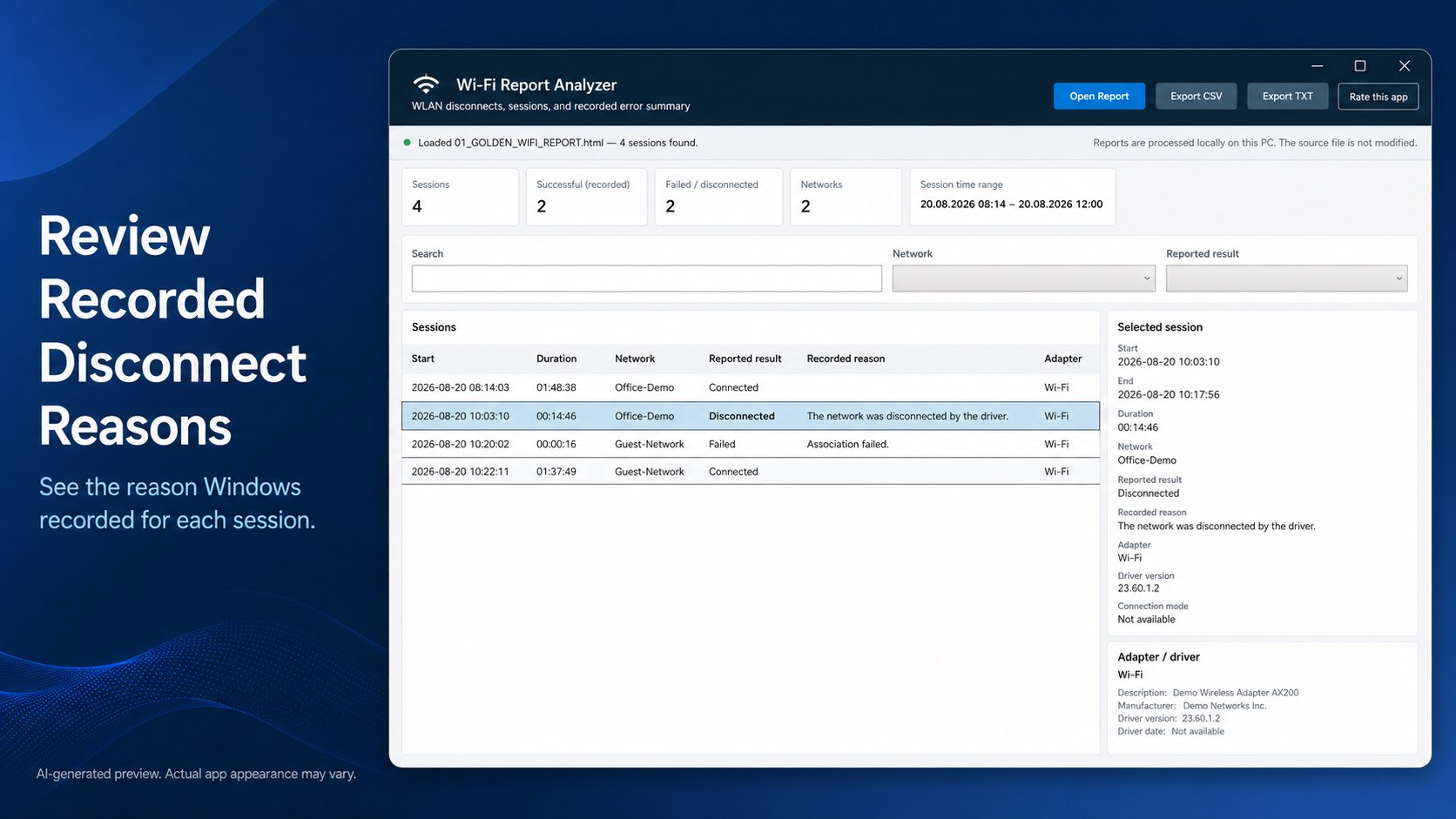Click the Network column header in table
This screenshot has height=819, width=1456.
[635, 359]
